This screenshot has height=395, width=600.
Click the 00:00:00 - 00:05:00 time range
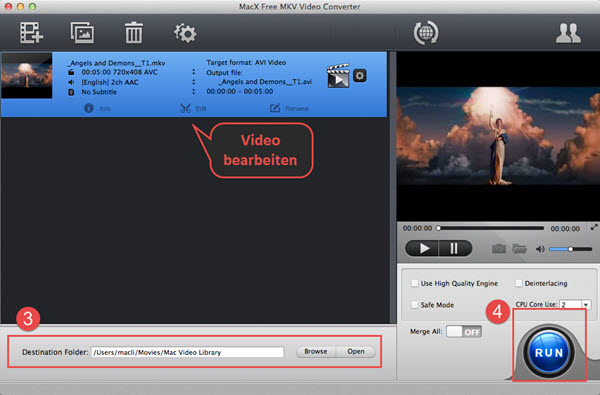pos(240,91)
